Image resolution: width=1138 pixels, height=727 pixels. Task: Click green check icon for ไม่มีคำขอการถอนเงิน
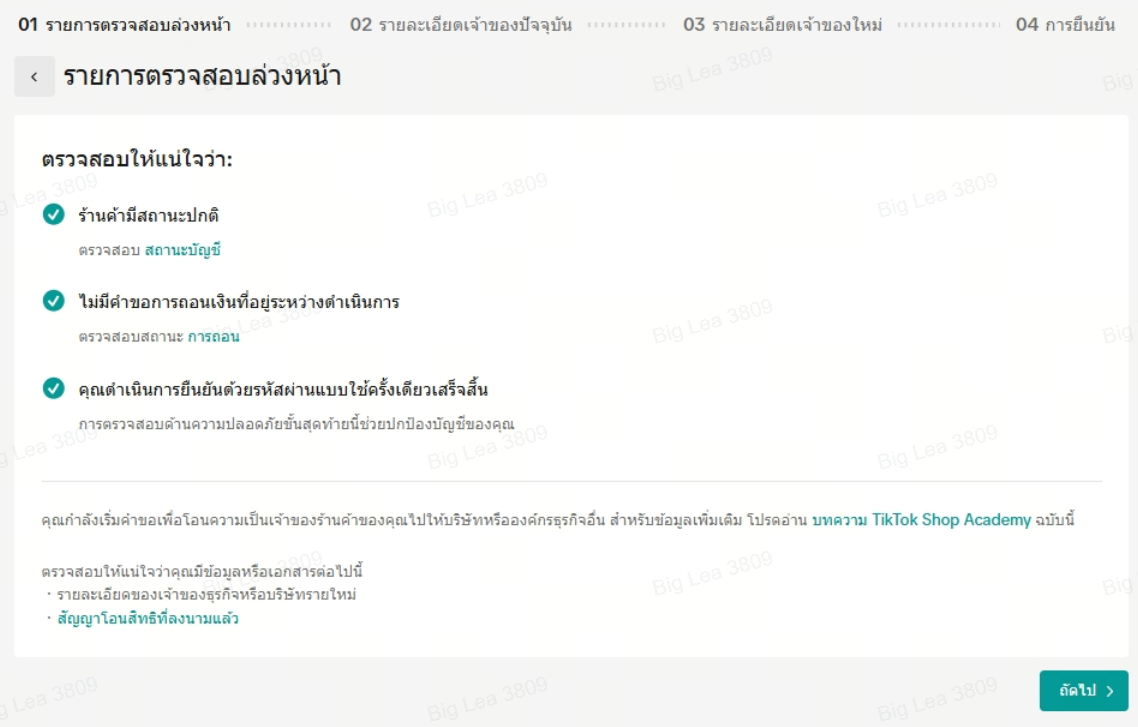54,301
